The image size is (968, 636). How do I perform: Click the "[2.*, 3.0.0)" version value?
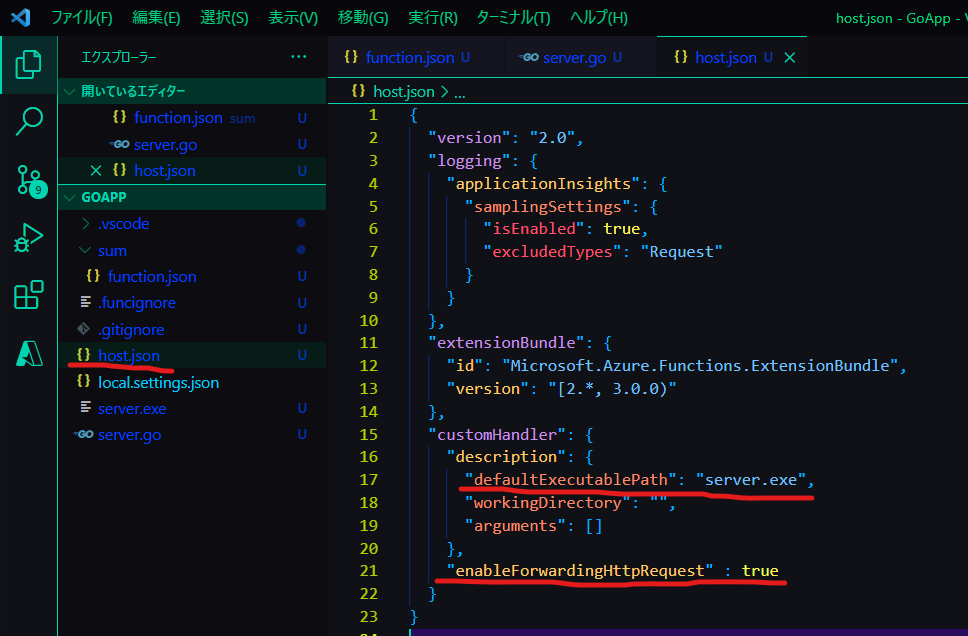pyautogui.click(x=612, y=388)
